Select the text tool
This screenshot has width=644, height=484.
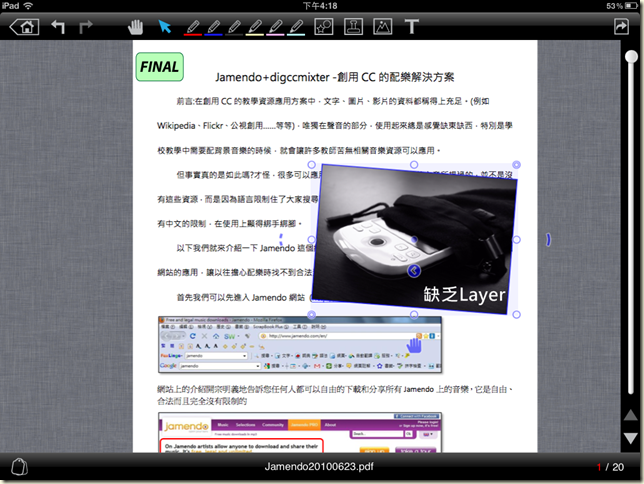[x=412, y=27]
